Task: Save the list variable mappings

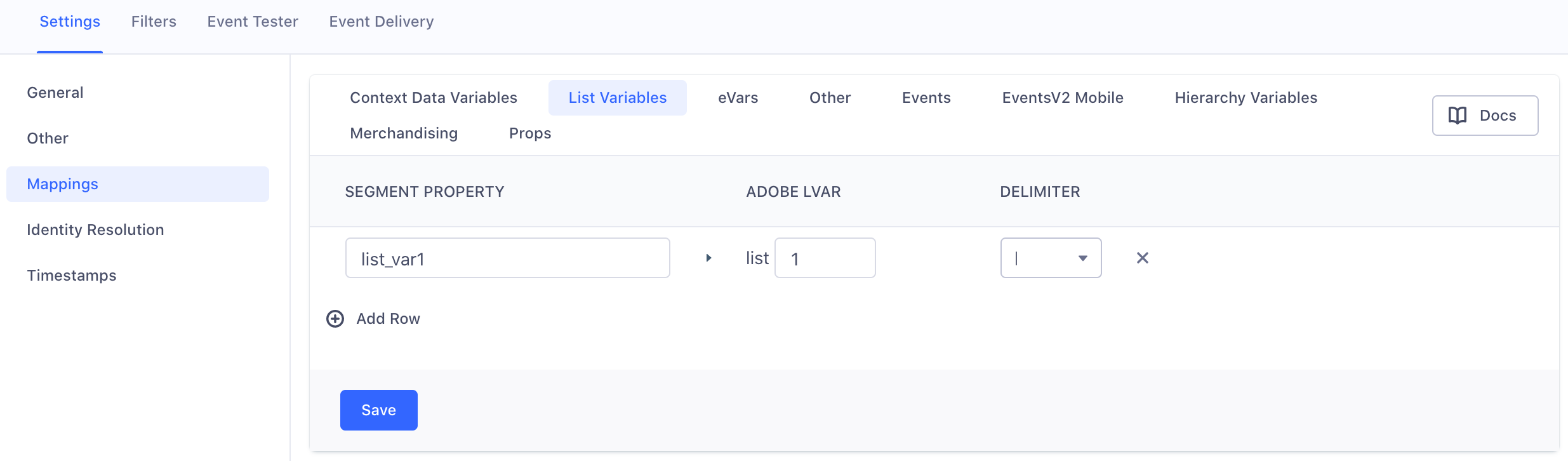Action: pyautogui.click(x=378, y=410)
